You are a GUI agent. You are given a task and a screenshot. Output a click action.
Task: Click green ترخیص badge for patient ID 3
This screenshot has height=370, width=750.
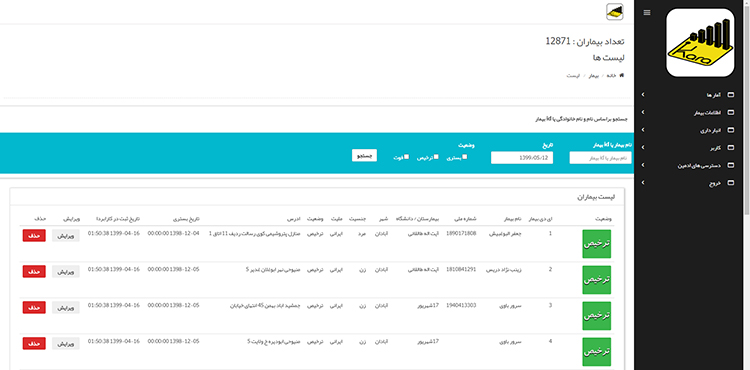(596, 316)
